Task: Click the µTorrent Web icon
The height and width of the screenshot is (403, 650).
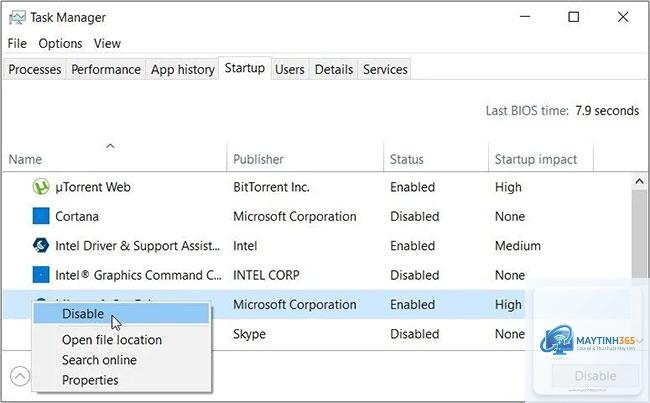Action: pyautogui.click(x=41, y=187)
